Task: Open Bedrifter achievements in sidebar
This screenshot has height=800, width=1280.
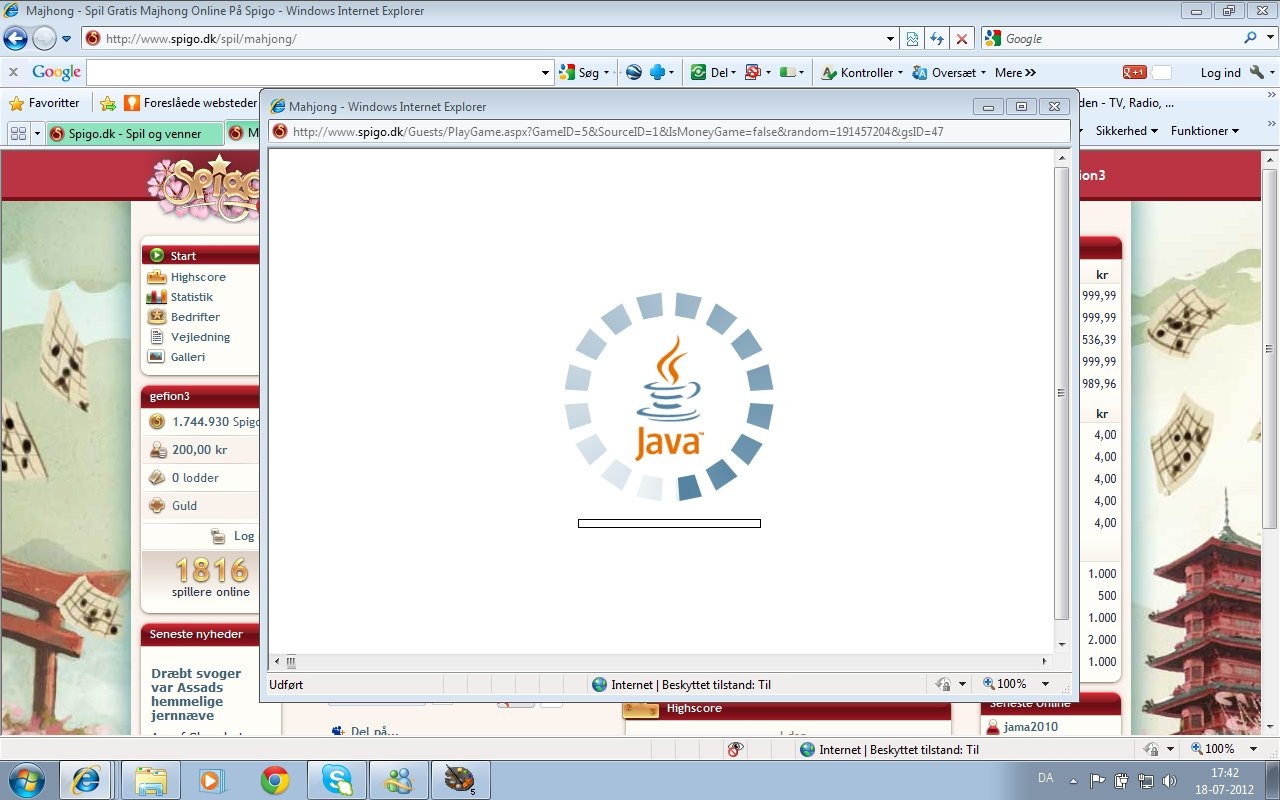Action: tap(194, 317)
